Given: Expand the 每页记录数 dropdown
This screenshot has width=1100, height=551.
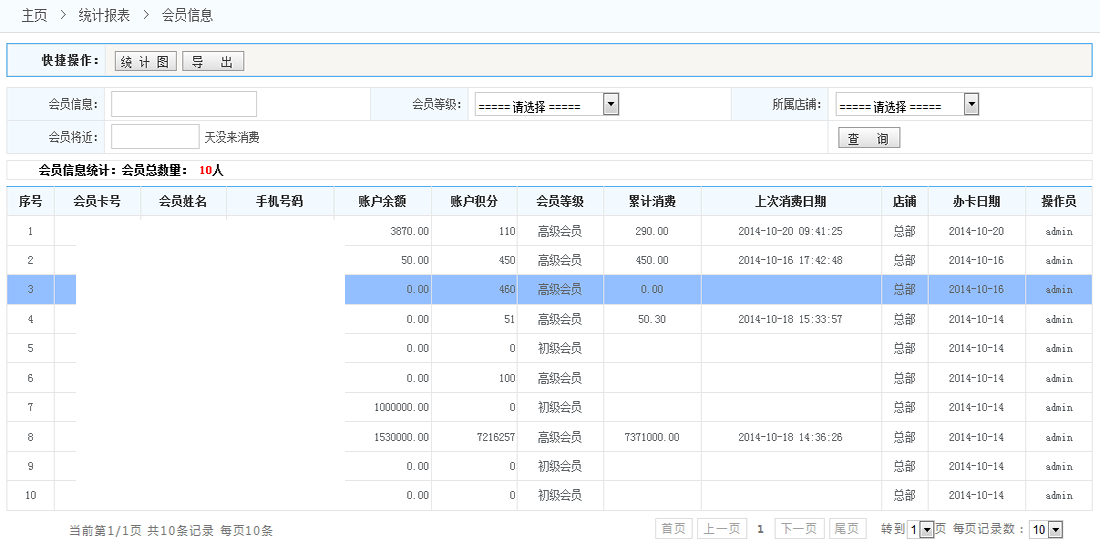Looking at the screenshot, I should (x=1046, y=529).
